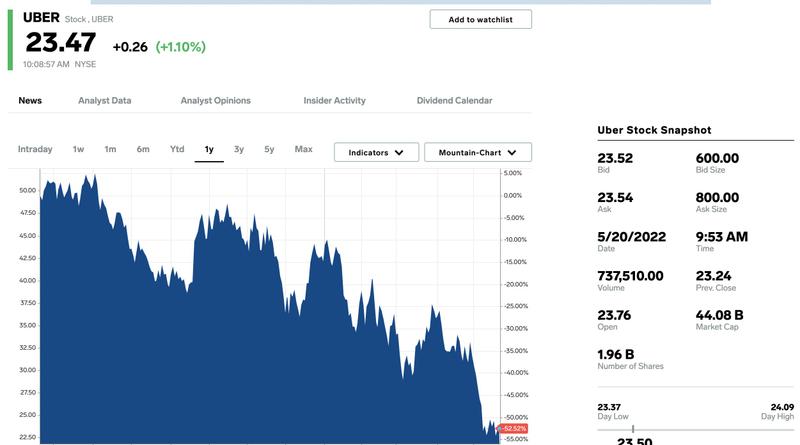The image size is (800, 445).
Task: Open the Analyst Opinions tab
Action: pyautogui.click(x=215, y=101)
